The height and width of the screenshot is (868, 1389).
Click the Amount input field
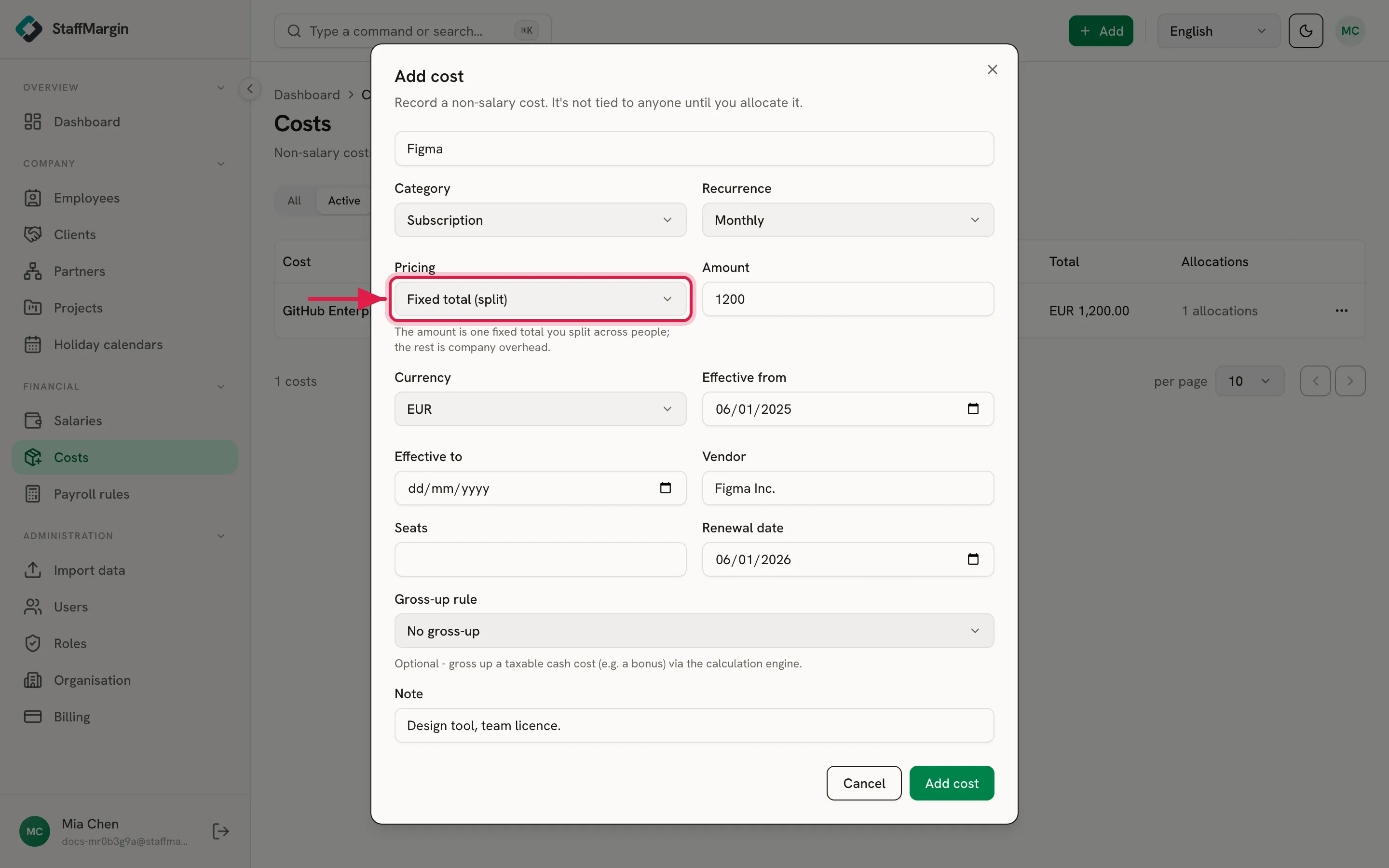pos(848,299)
